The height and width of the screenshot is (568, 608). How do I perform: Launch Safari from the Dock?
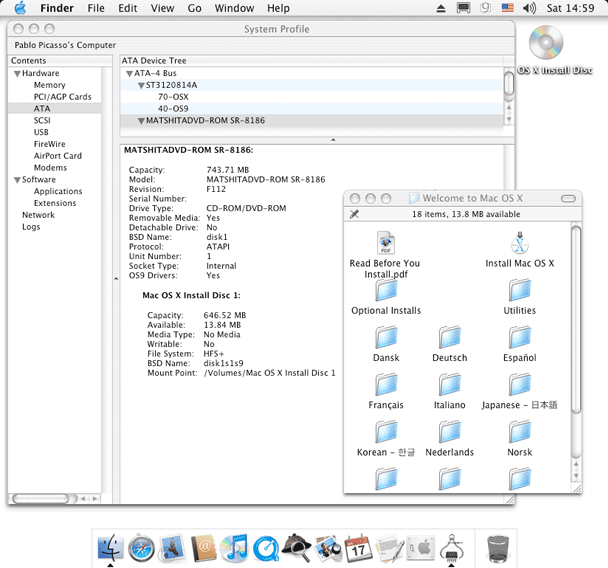(x=141, y=548)
